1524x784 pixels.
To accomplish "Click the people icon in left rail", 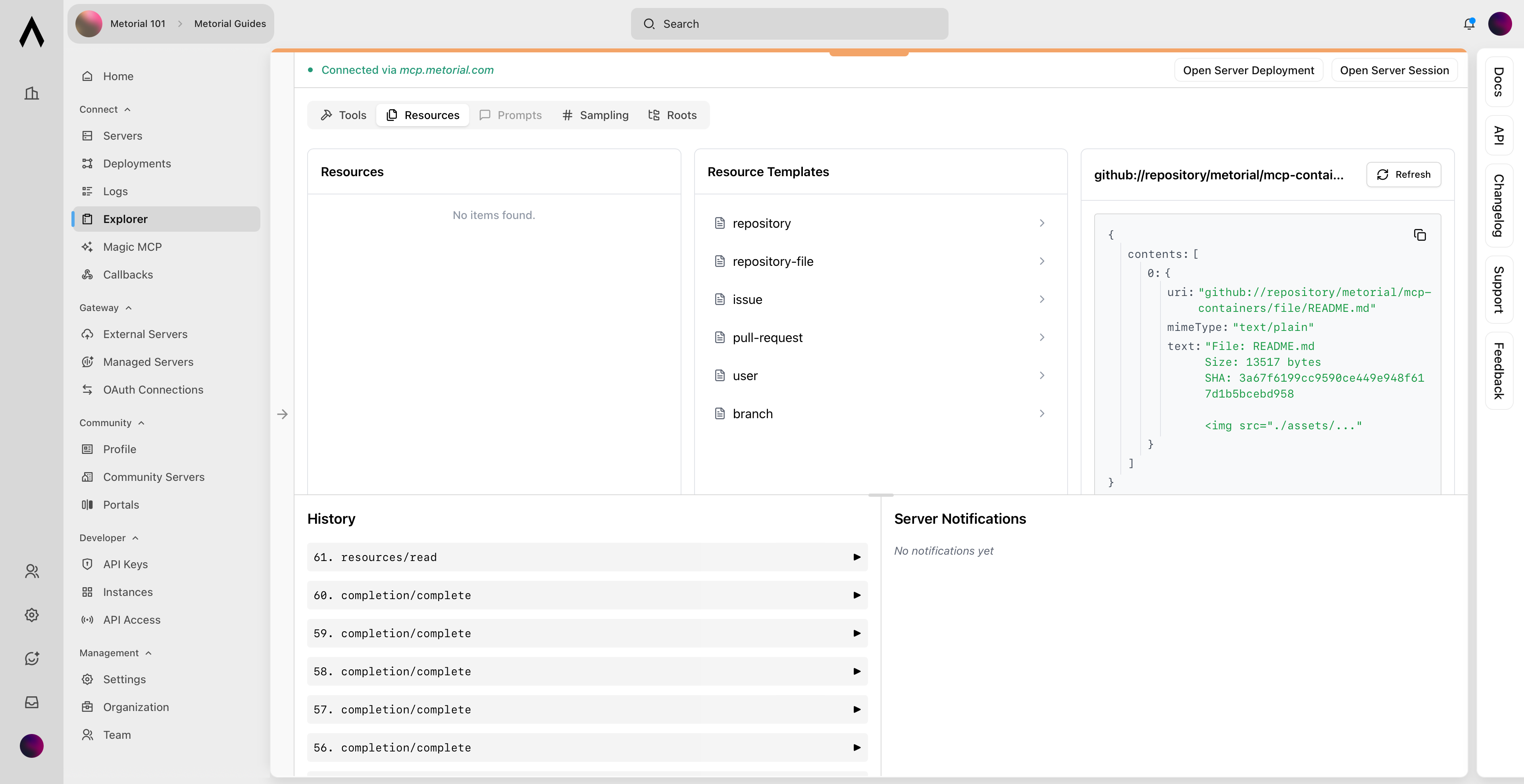I will tap(31, 571).
